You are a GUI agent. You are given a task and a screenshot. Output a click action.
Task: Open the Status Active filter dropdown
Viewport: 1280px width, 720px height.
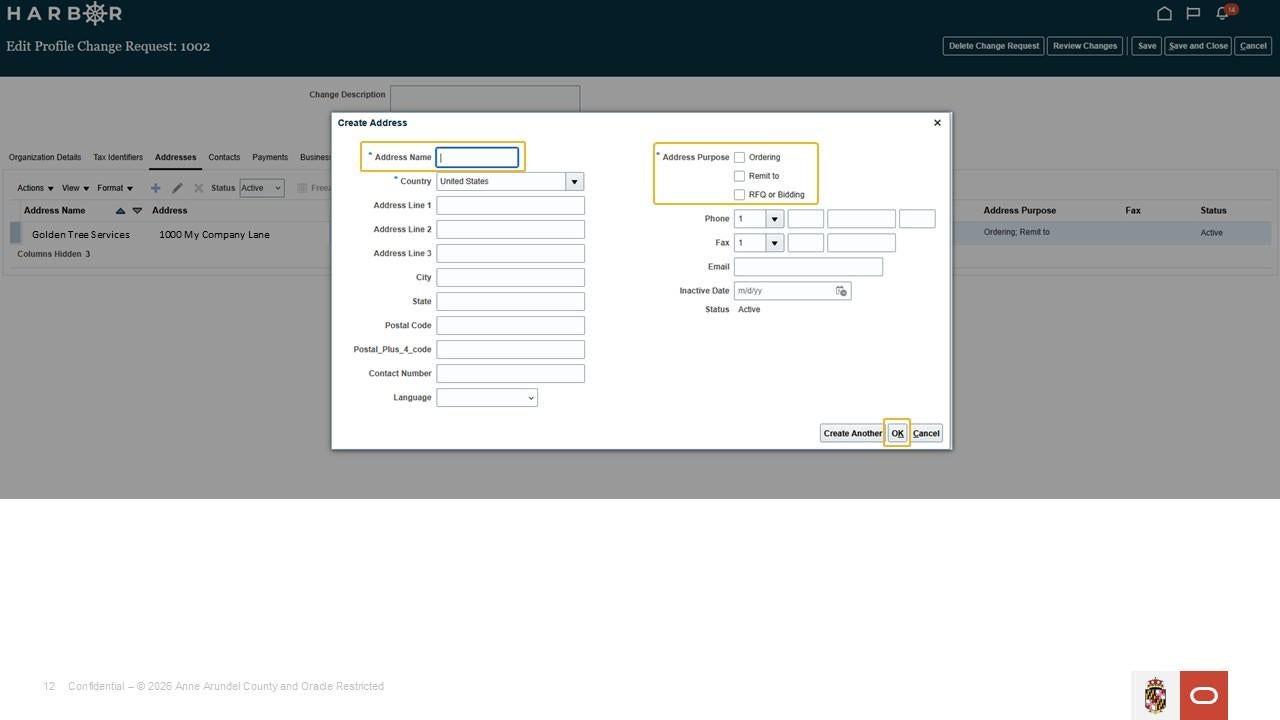262,188
